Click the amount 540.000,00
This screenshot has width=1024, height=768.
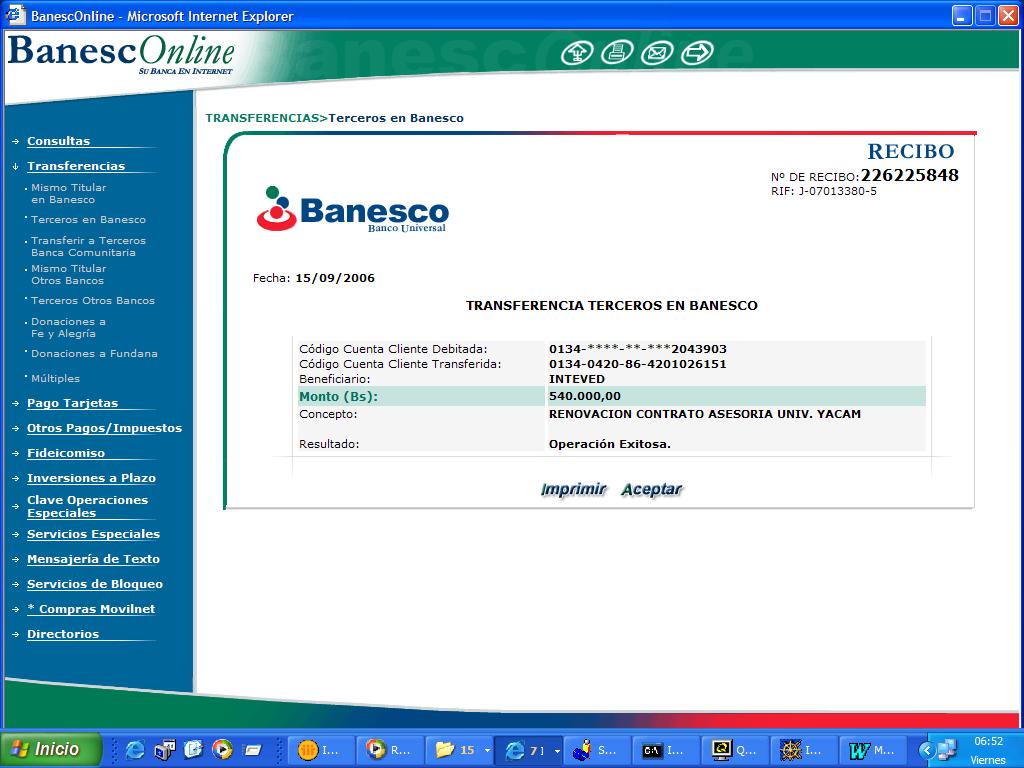(x=584, y=396)
